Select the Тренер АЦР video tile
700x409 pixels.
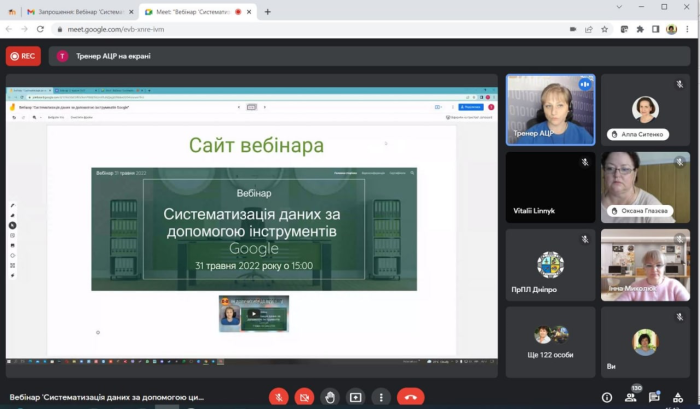click(550, 110)
